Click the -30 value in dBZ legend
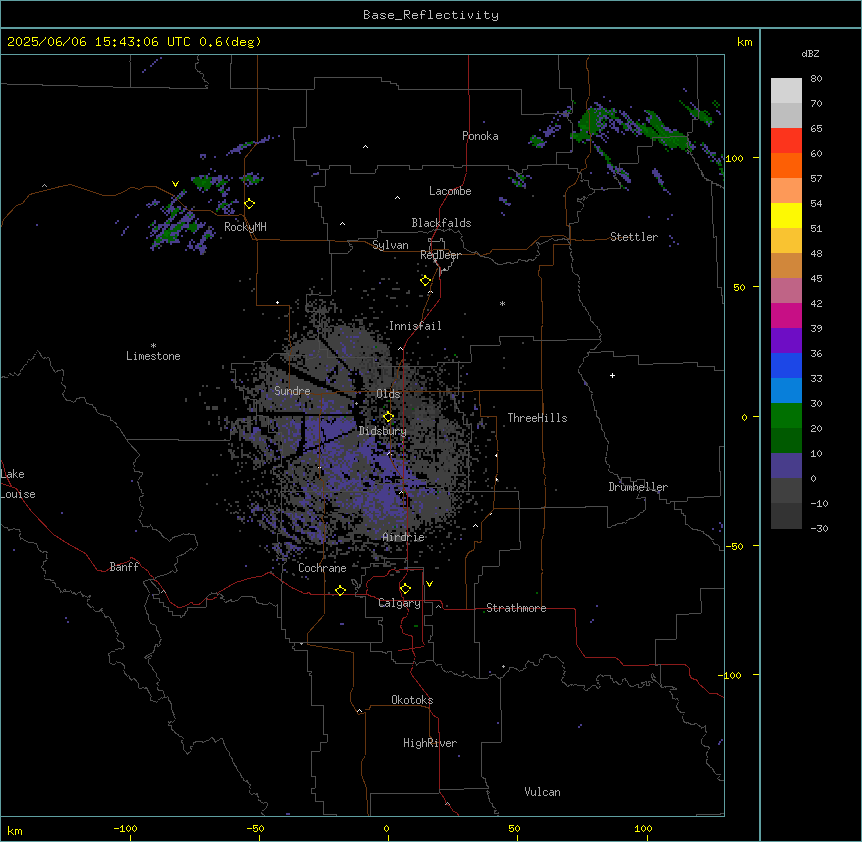 (x=819, y=529)
